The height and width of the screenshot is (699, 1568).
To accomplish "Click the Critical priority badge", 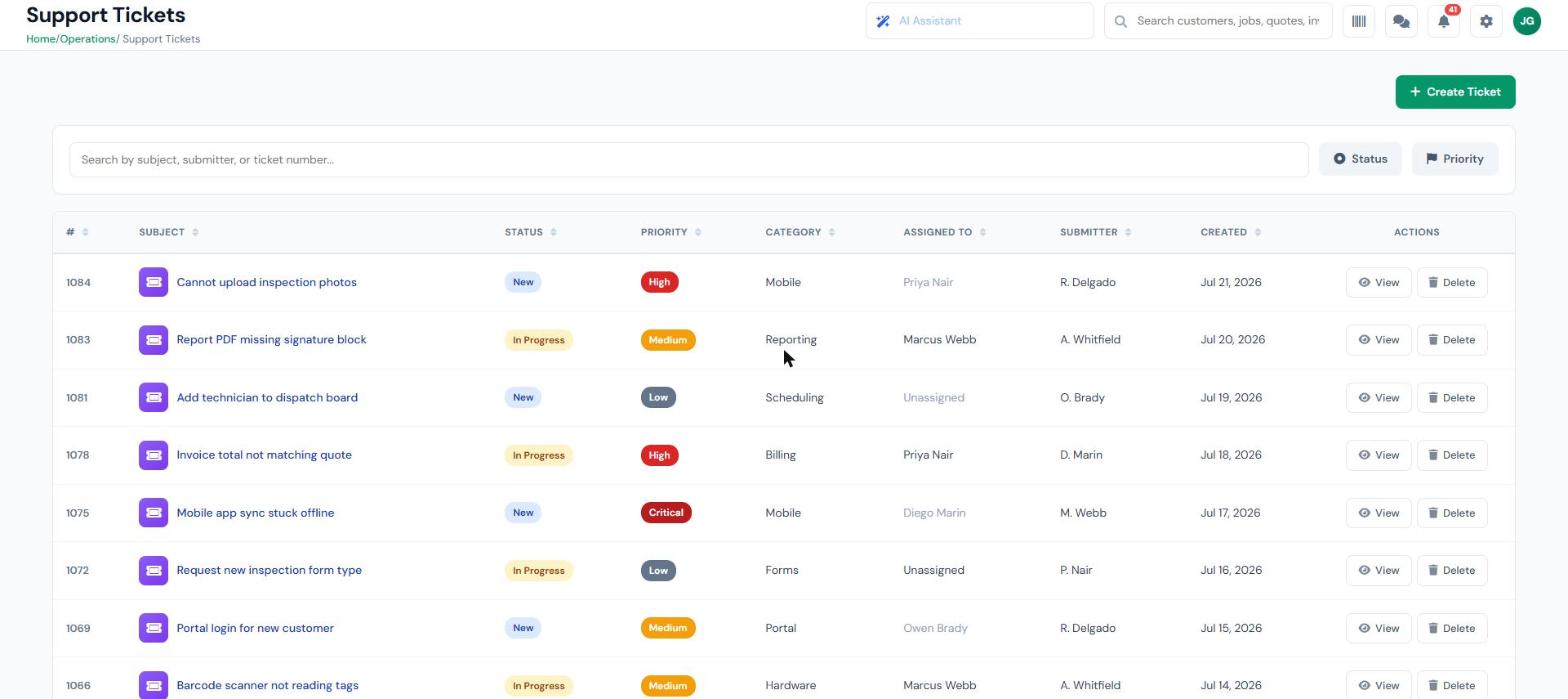I will 666,513.
